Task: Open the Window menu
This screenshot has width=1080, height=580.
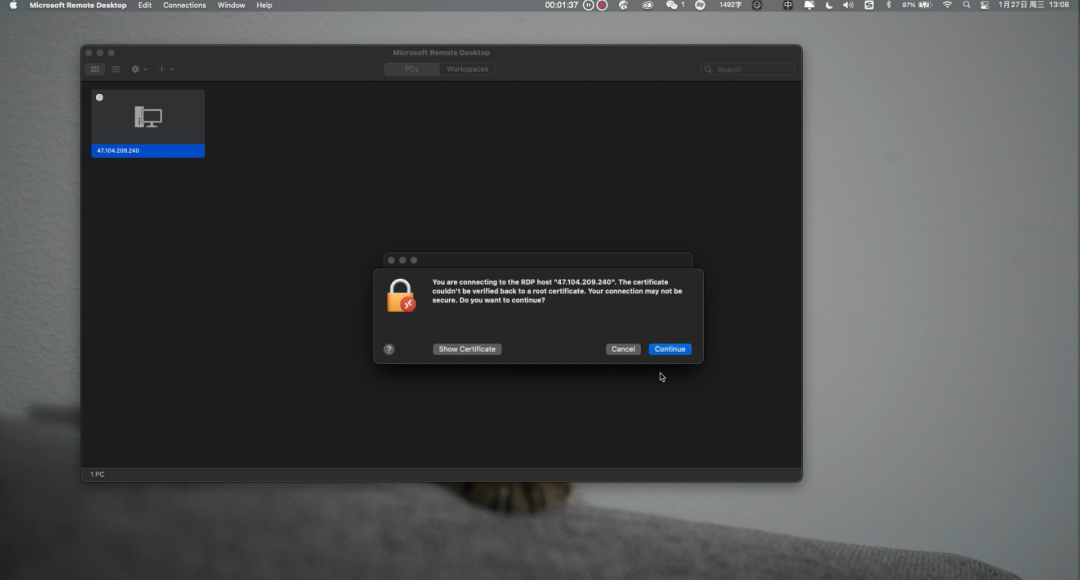Action: (x=231, y=5)
